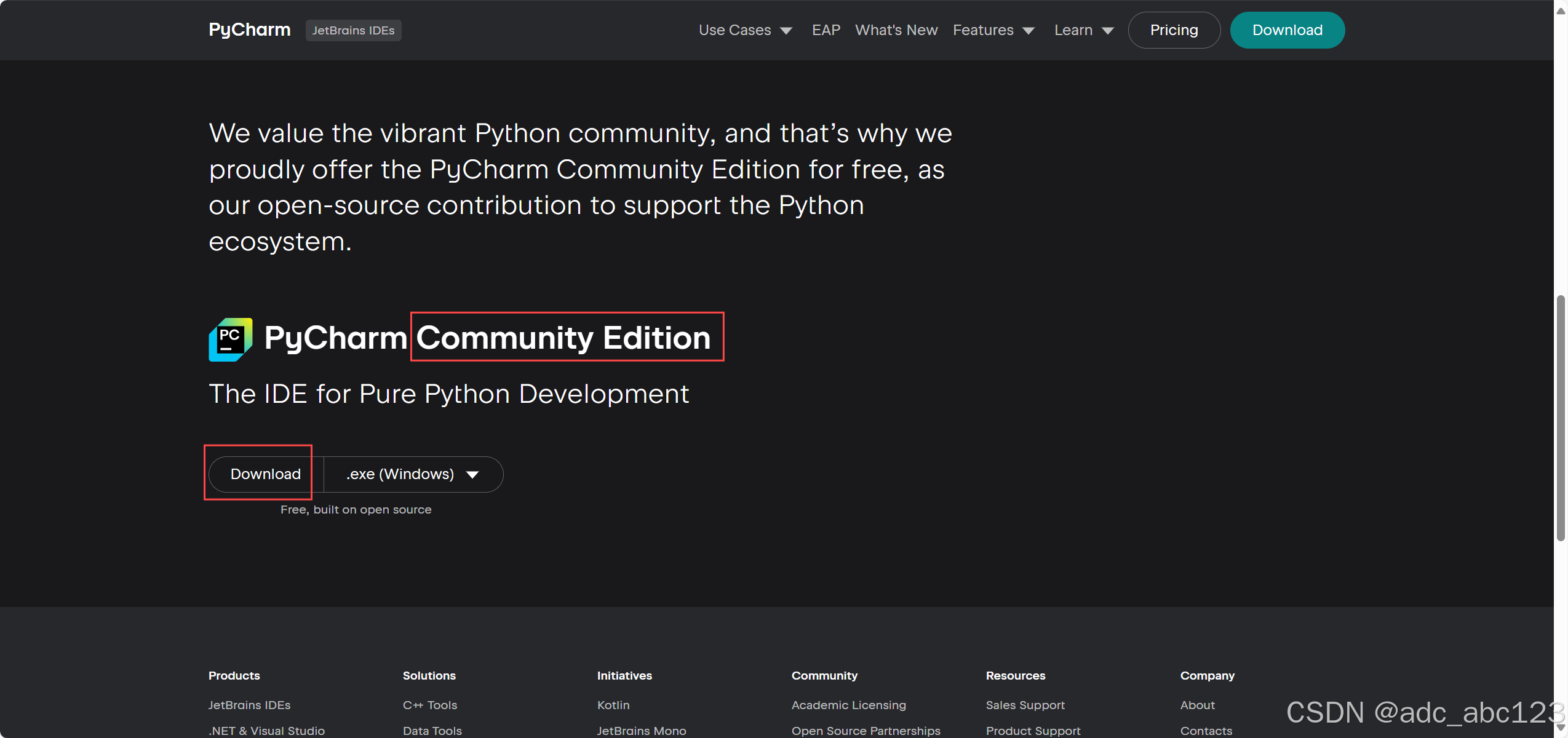The image size is (1568, 738).
Task: Open Contacts footer link
Action: click(x=1206, y=731)
